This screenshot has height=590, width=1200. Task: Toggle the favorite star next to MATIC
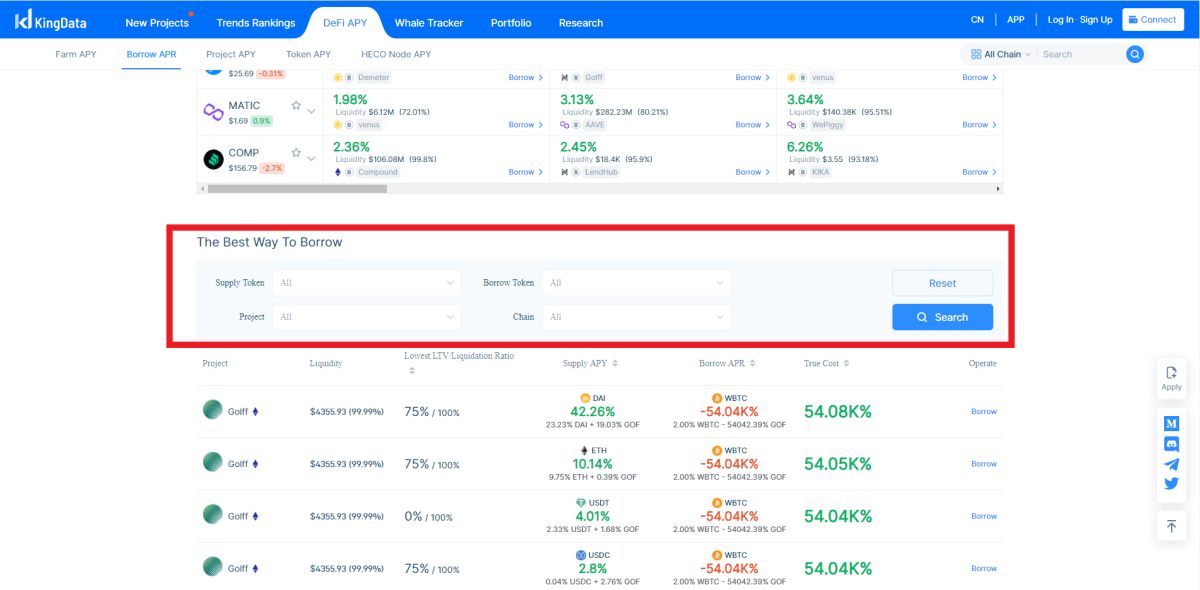click(x=296, y=104)
